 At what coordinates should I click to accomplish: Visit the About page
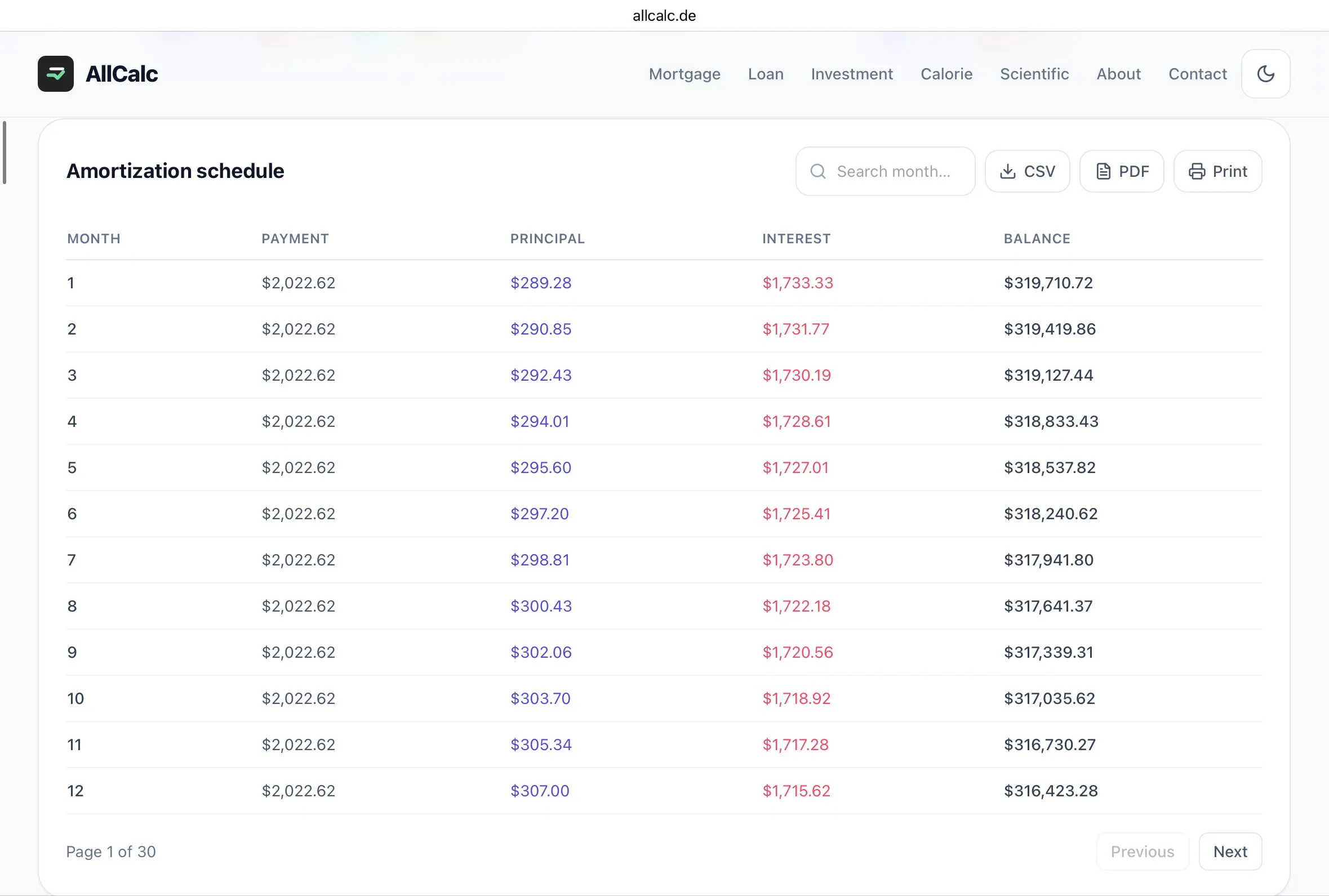point(1118,74)
